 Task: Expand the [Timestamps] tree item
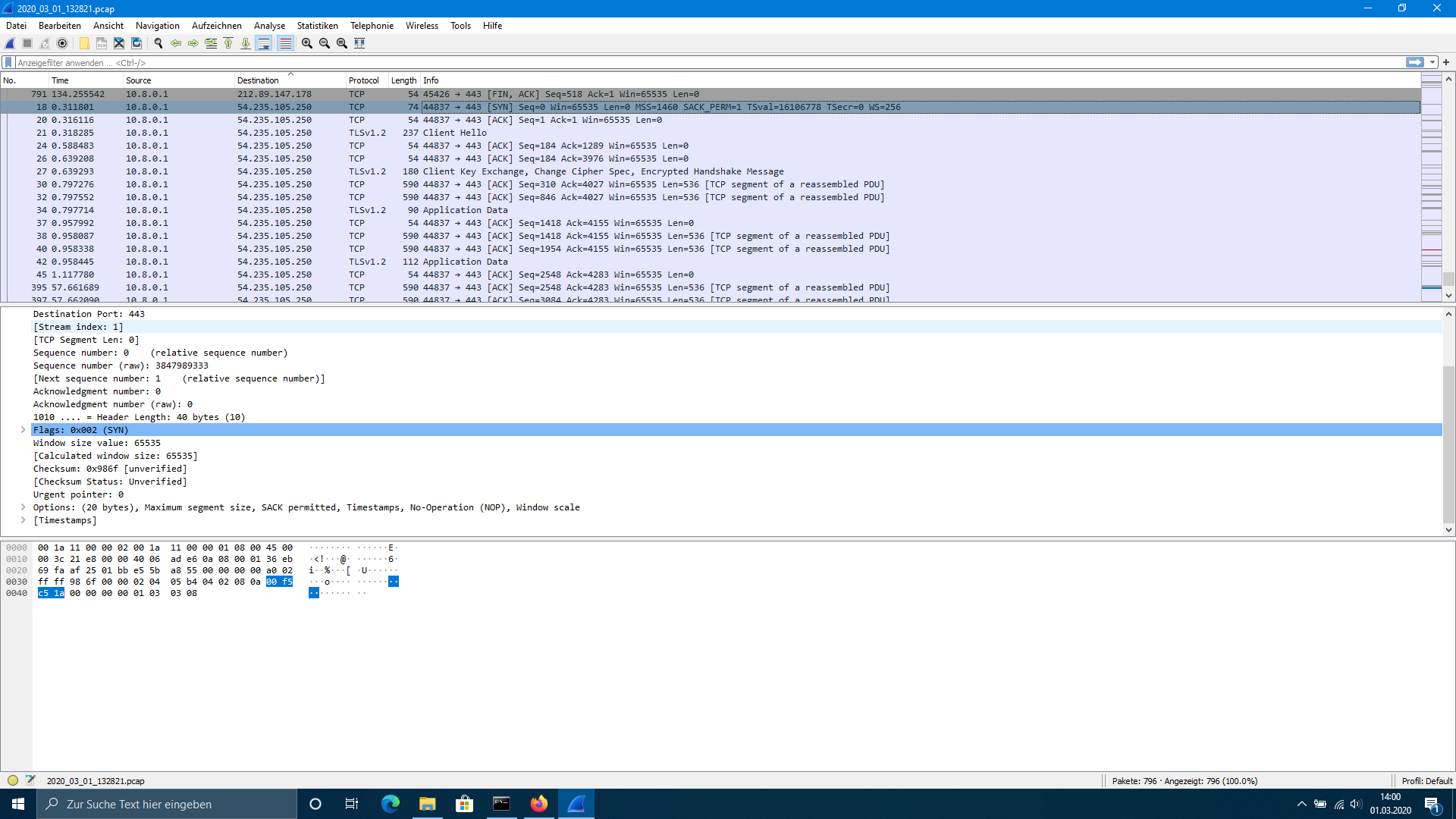click(x=24, y=520)
